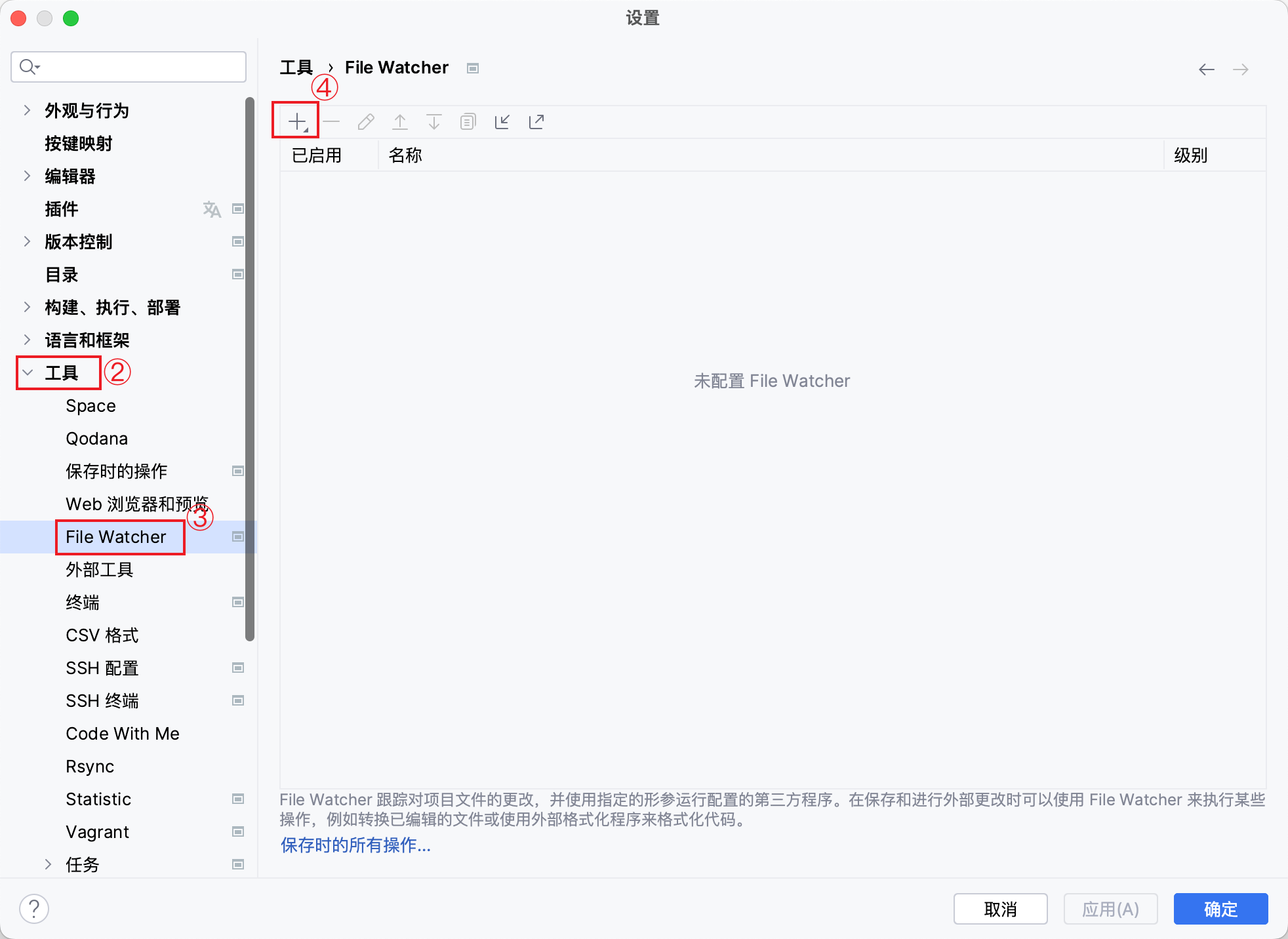Click the move down arrow icon

433,121
